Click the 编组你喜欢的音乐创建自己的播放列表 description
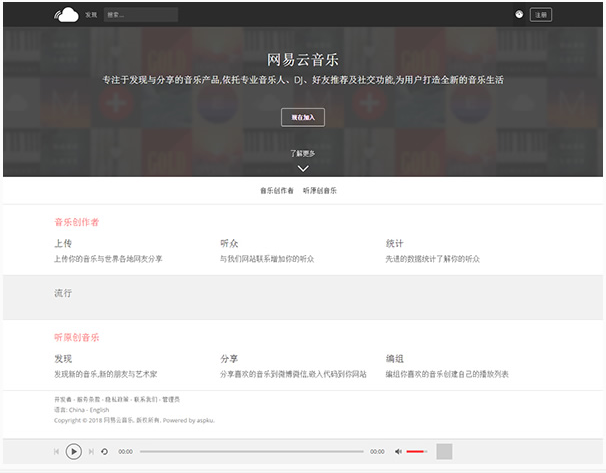The image size is (606, 473). [x=447, y=374]
